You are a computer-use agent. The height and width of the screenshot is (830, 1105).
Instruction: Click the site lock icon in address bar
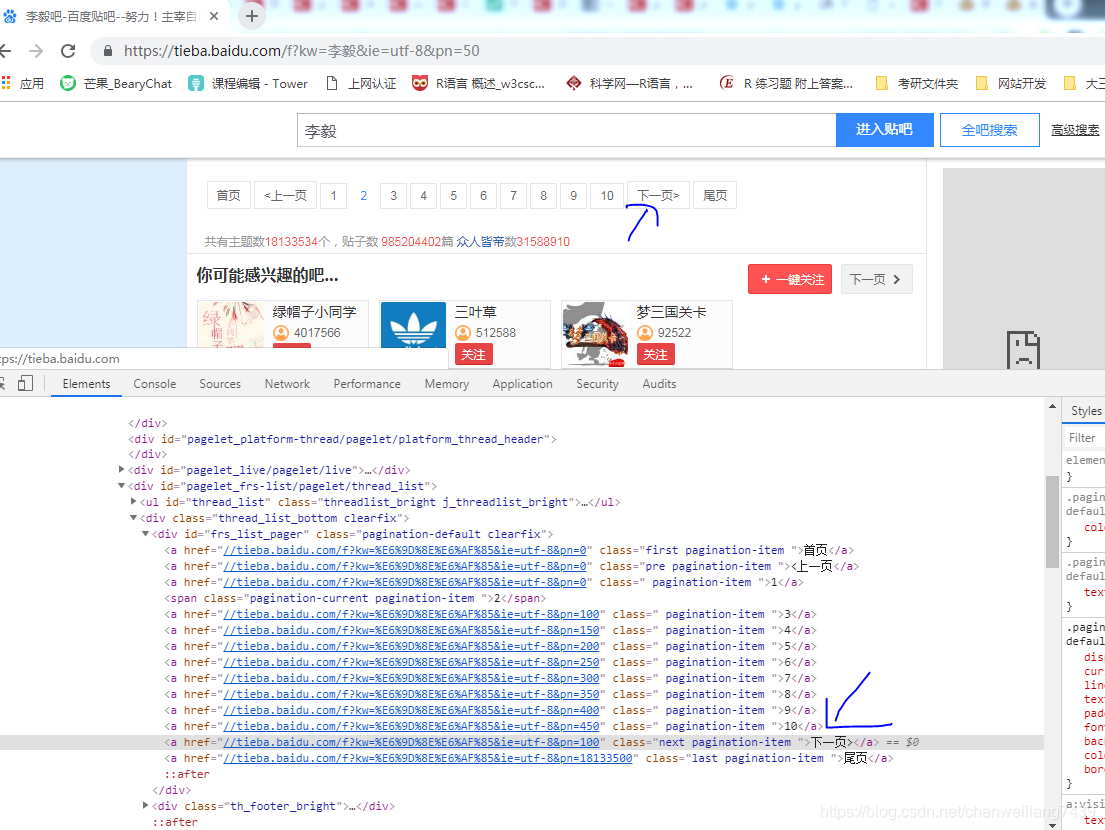tap(108, 51)
